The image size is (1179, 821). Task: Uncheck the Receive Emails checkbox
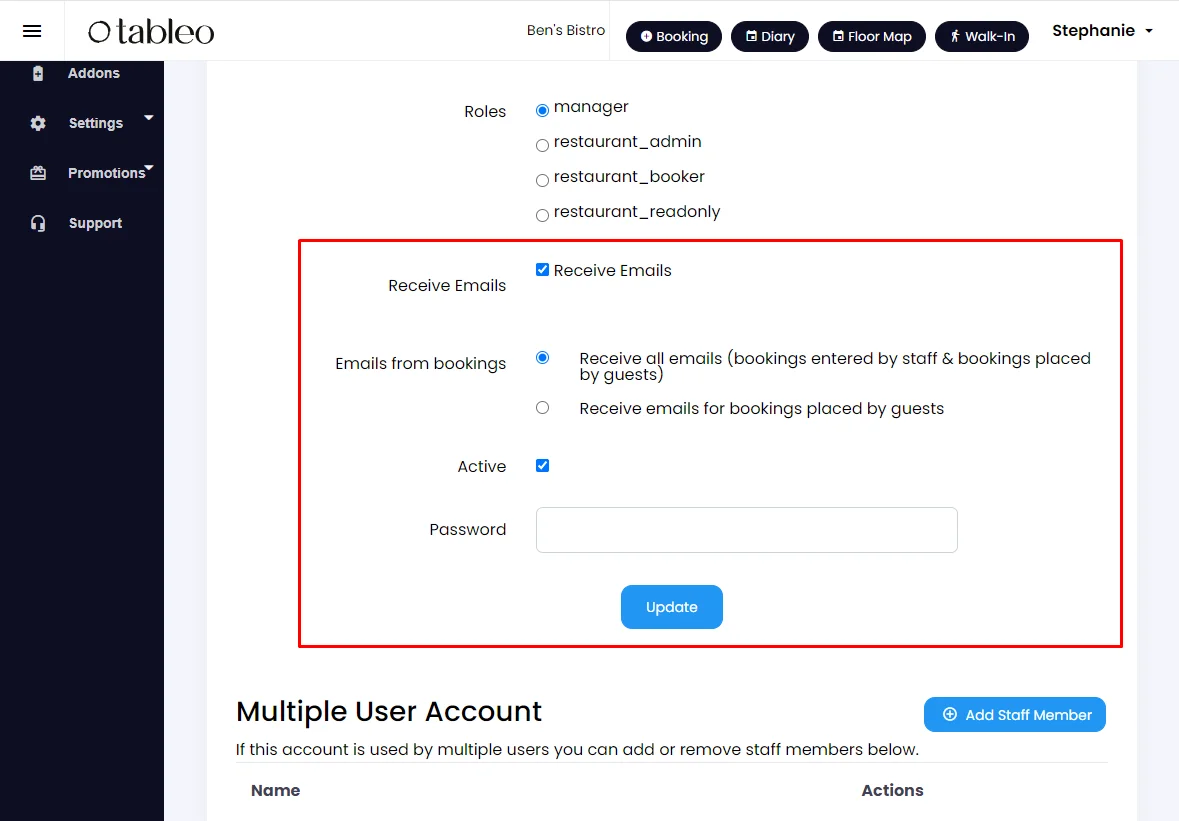[542, 270]
